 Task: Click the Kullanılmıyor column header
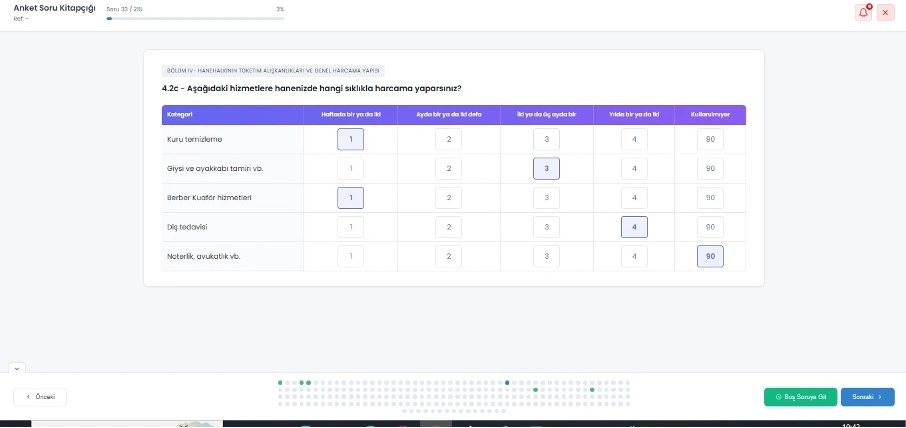[710, 115]
